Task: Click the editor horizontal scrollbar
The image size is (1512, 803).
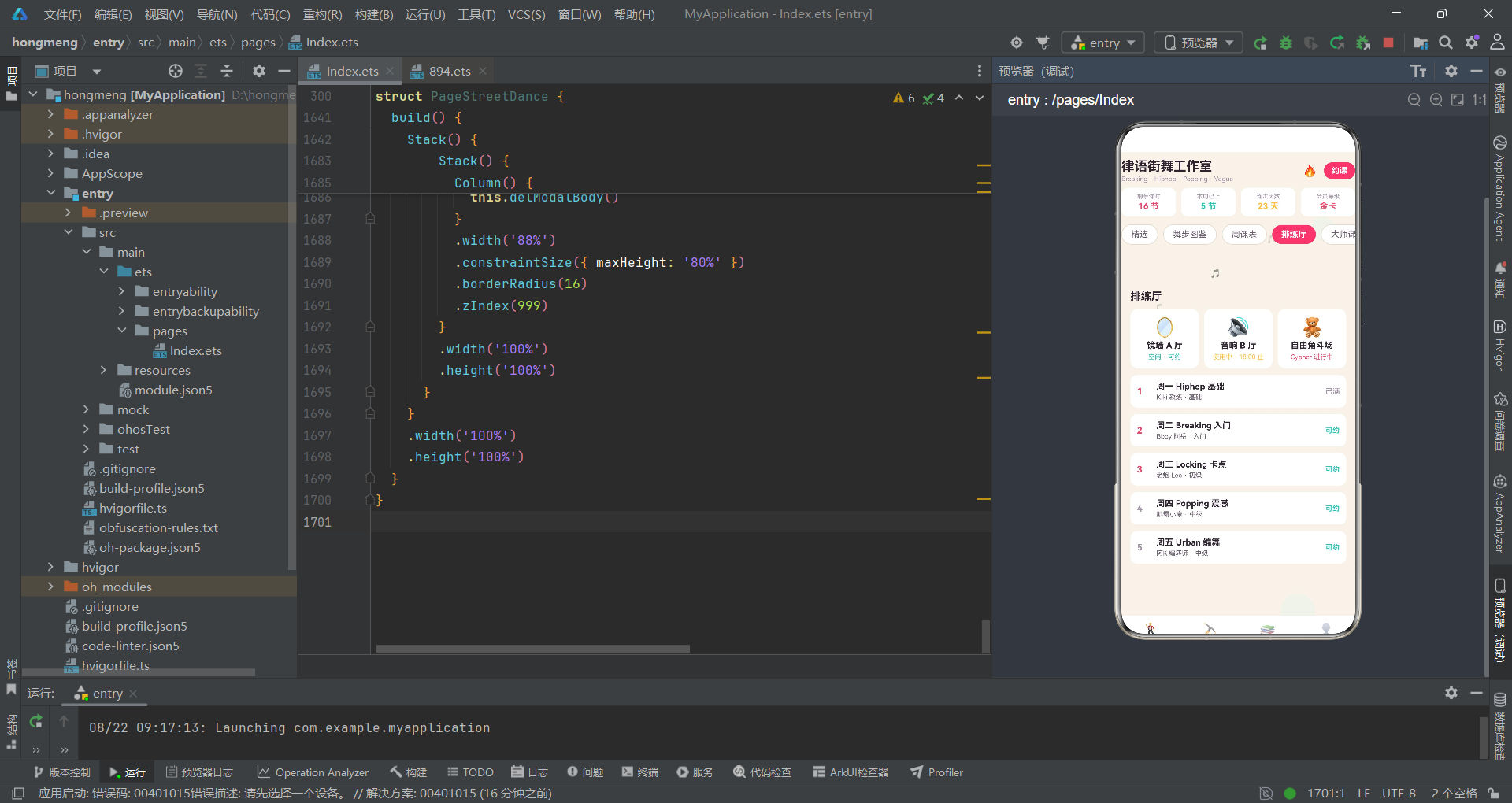Action: tap(532, 649)
